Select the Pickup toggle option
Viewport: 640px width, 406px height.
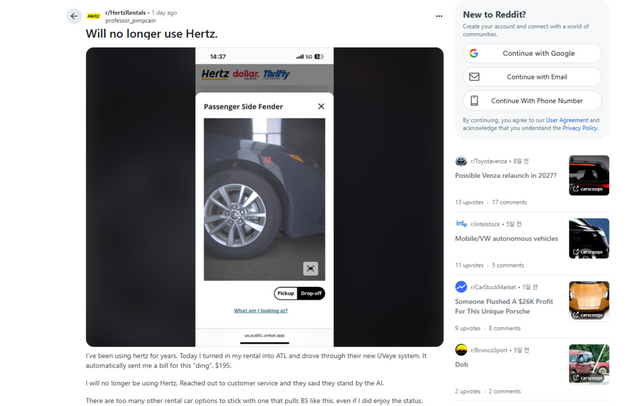click(286, 293)
